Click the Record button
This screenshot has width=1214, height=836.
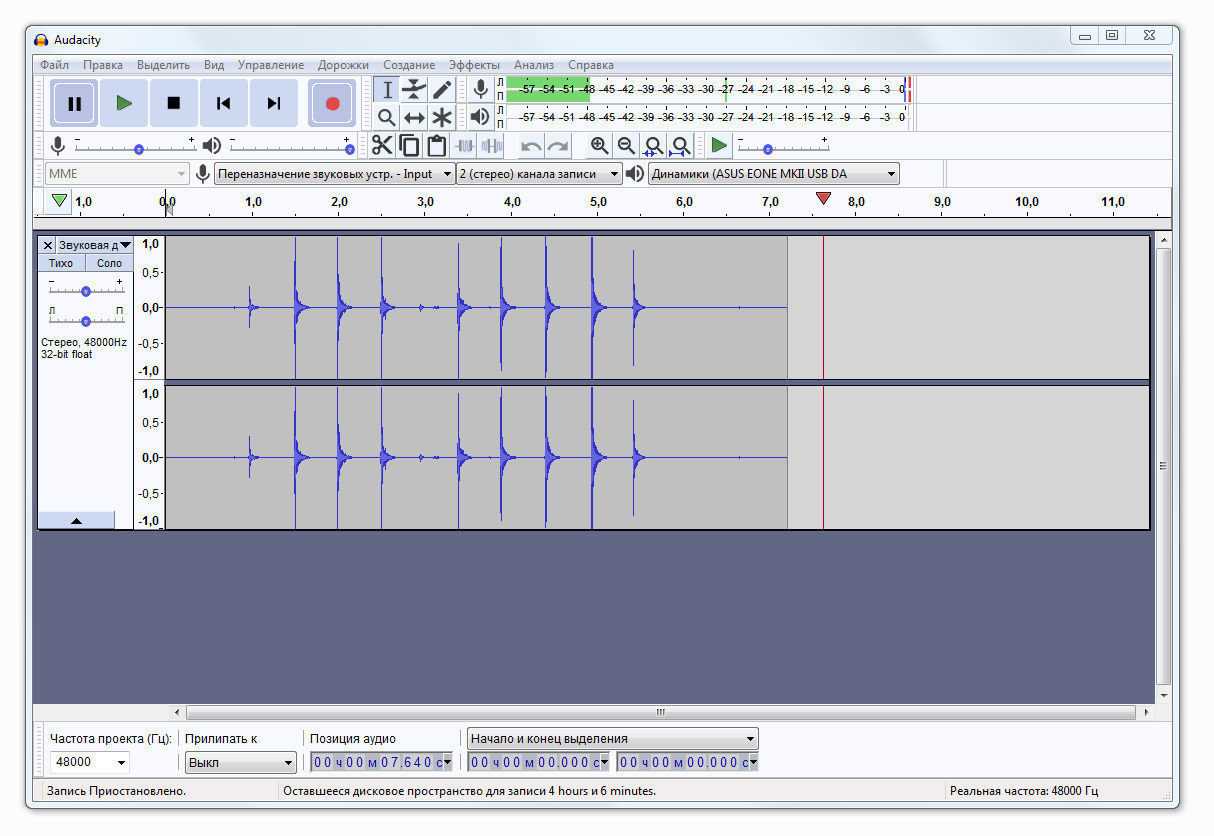tap(332, 103)
